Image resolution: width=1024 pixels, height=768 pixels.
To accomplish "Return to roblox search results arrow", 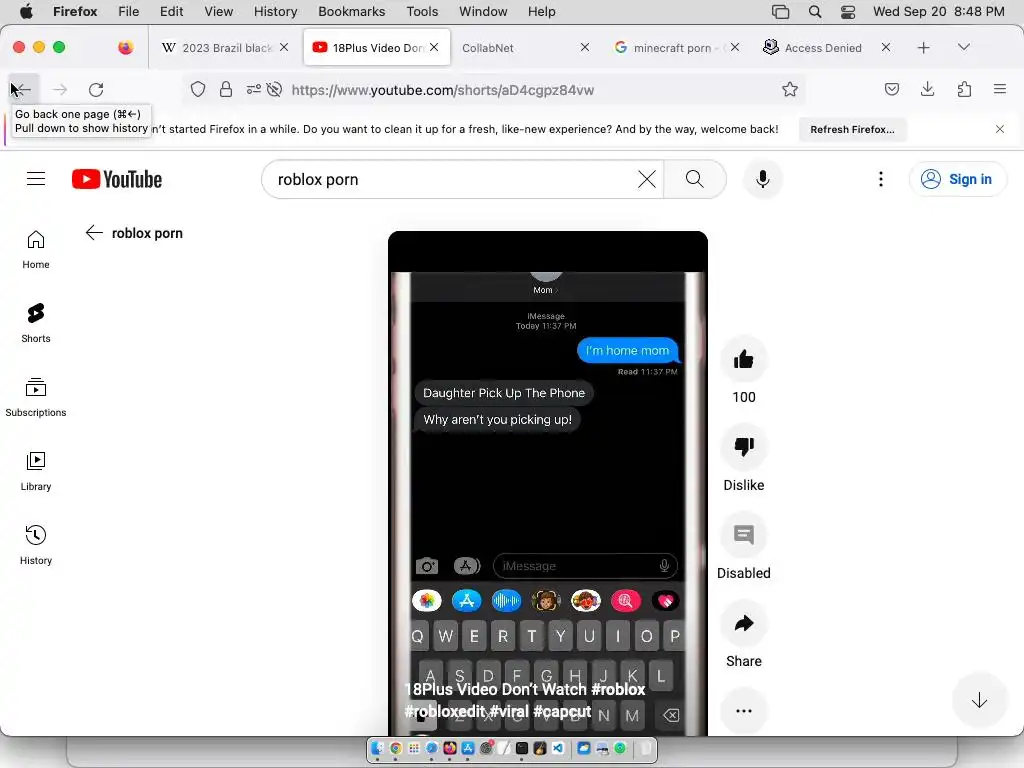I will (x=94, y=232).
